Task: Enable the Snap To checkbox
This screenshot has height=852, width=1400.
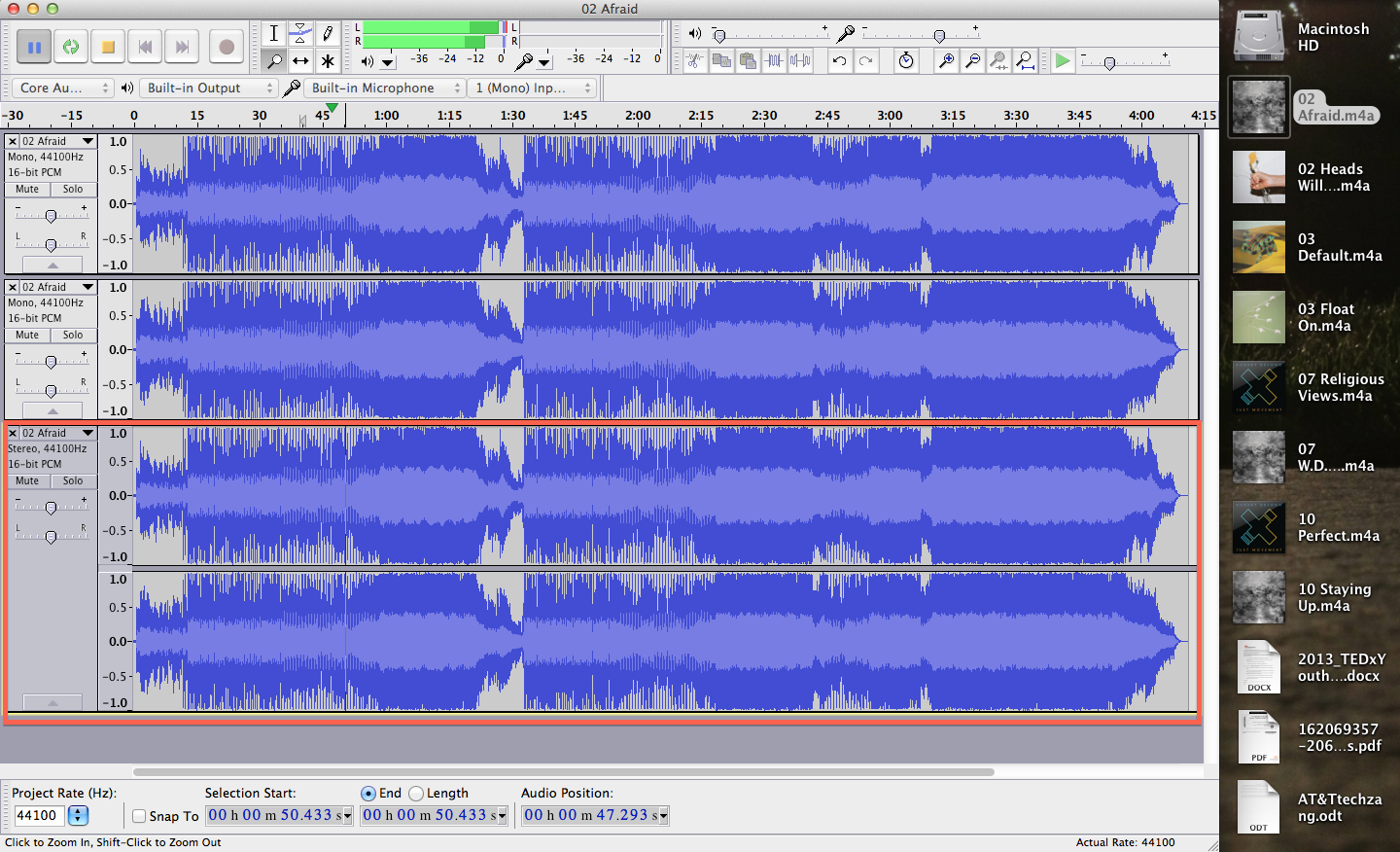Action: [139, 816]
